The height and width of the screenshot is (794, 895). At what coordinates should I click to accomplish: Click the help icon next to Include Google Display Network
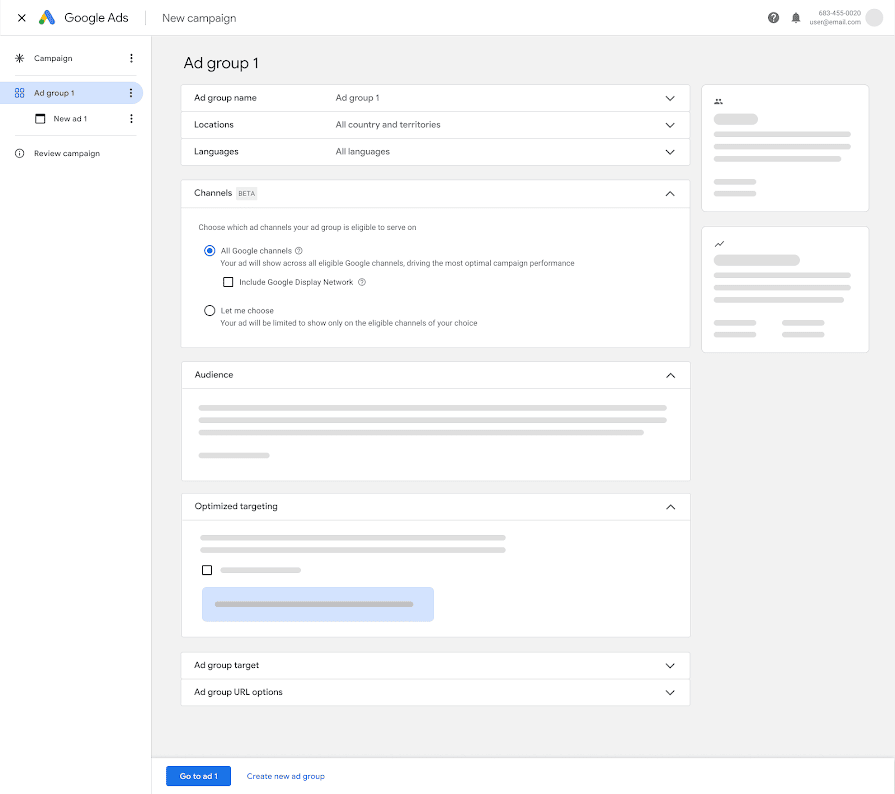click(x=362, y=282)
